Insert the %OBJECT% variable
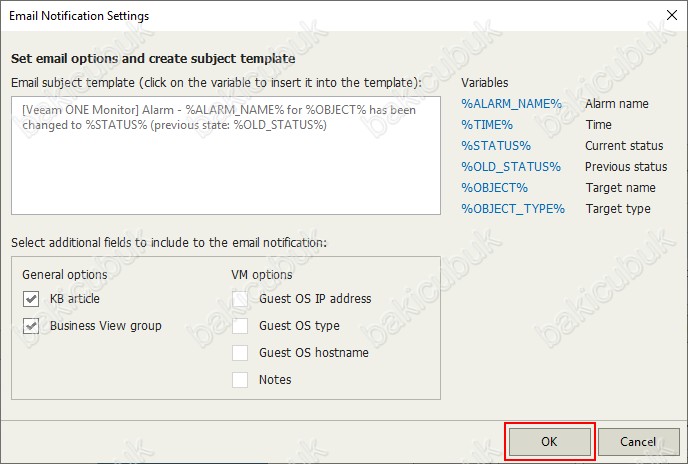 click(x=494, y=188)
